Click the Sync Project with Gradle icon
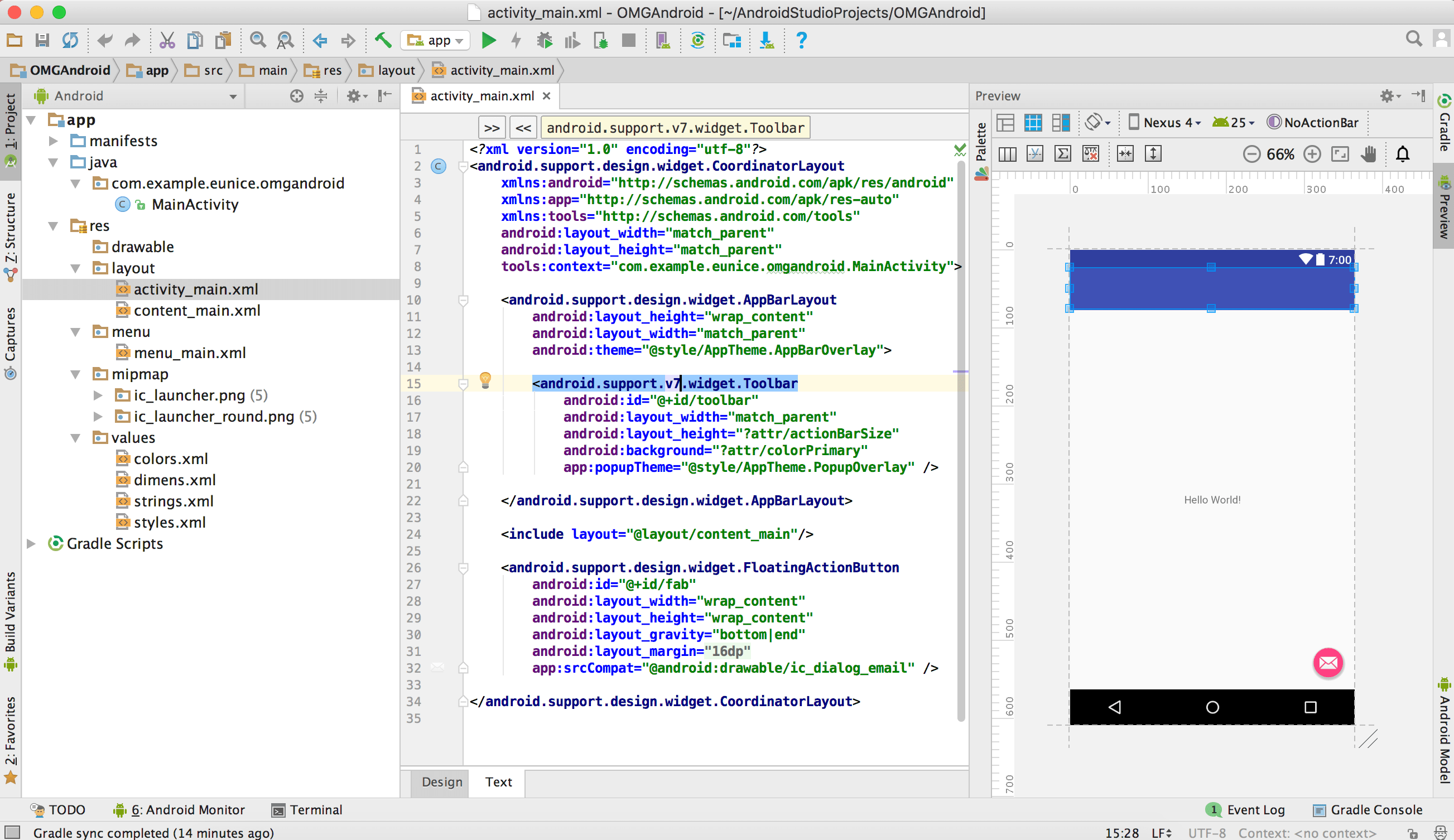Screen dimensions: 1454x840 [697, 40]
